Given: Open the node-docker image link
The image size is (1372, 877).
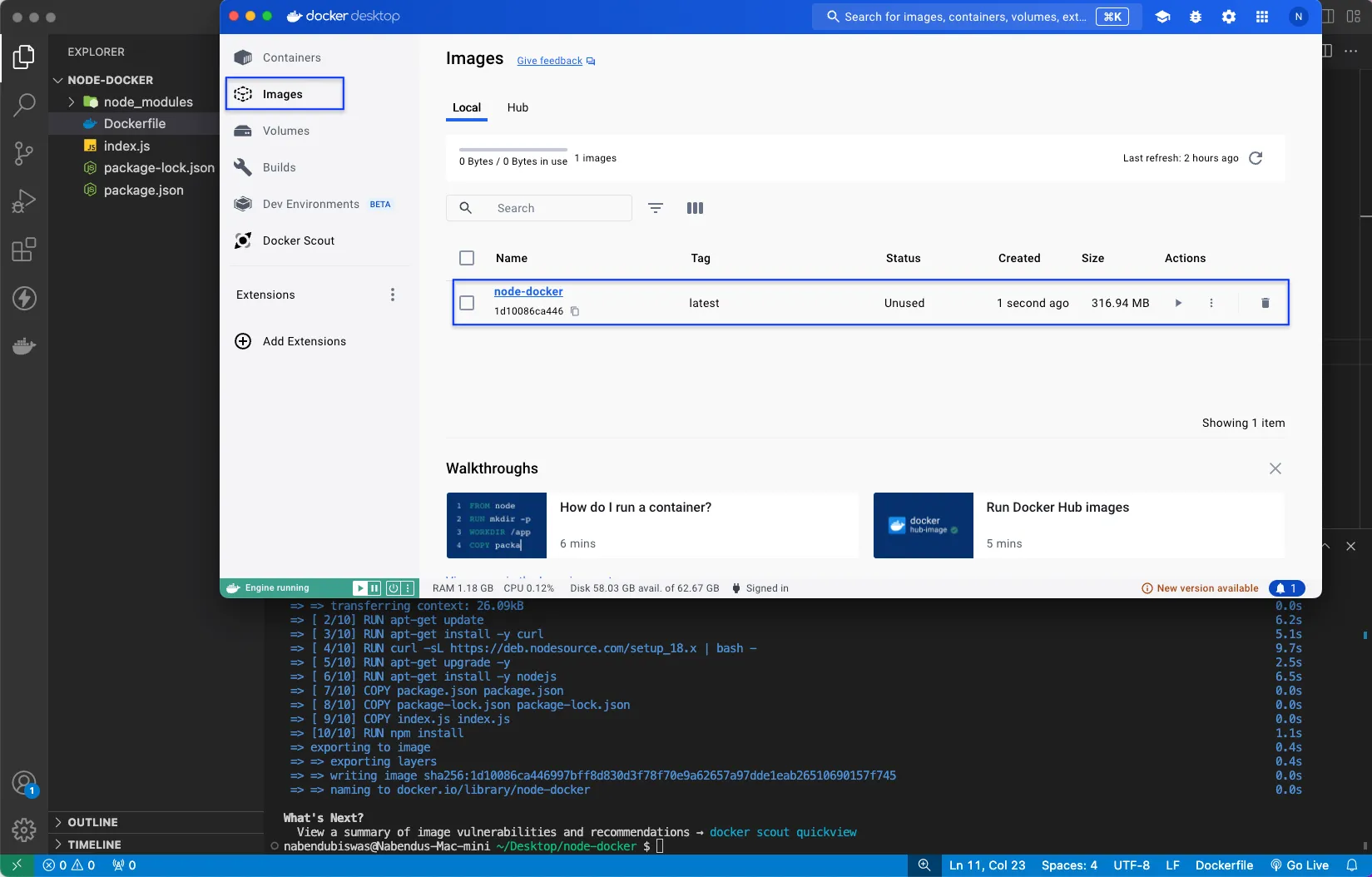Looking at the screenshot, I should click(x=528, y=291).
